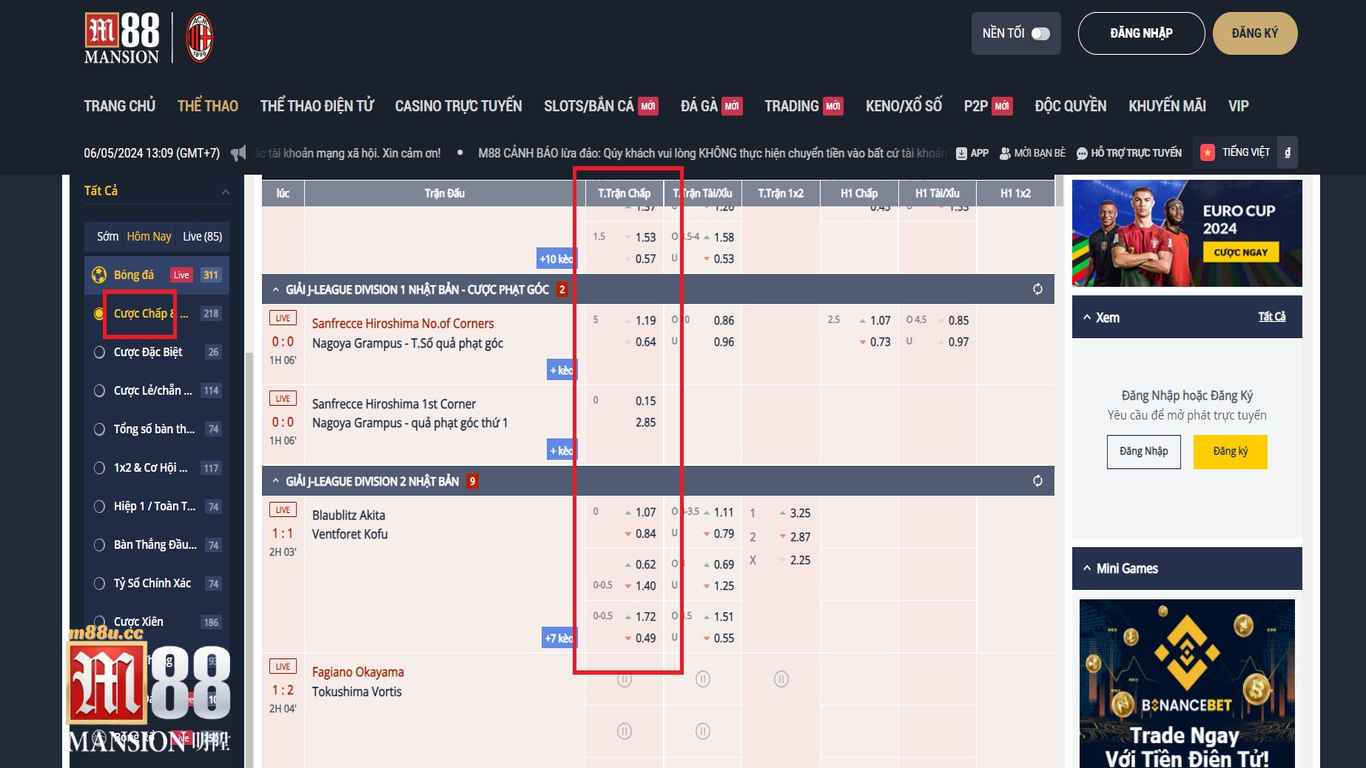Viewport: 1366px width, 768px height.
Task: Switch to the Hôm Nay tab
Action: (x=149, y=236)
